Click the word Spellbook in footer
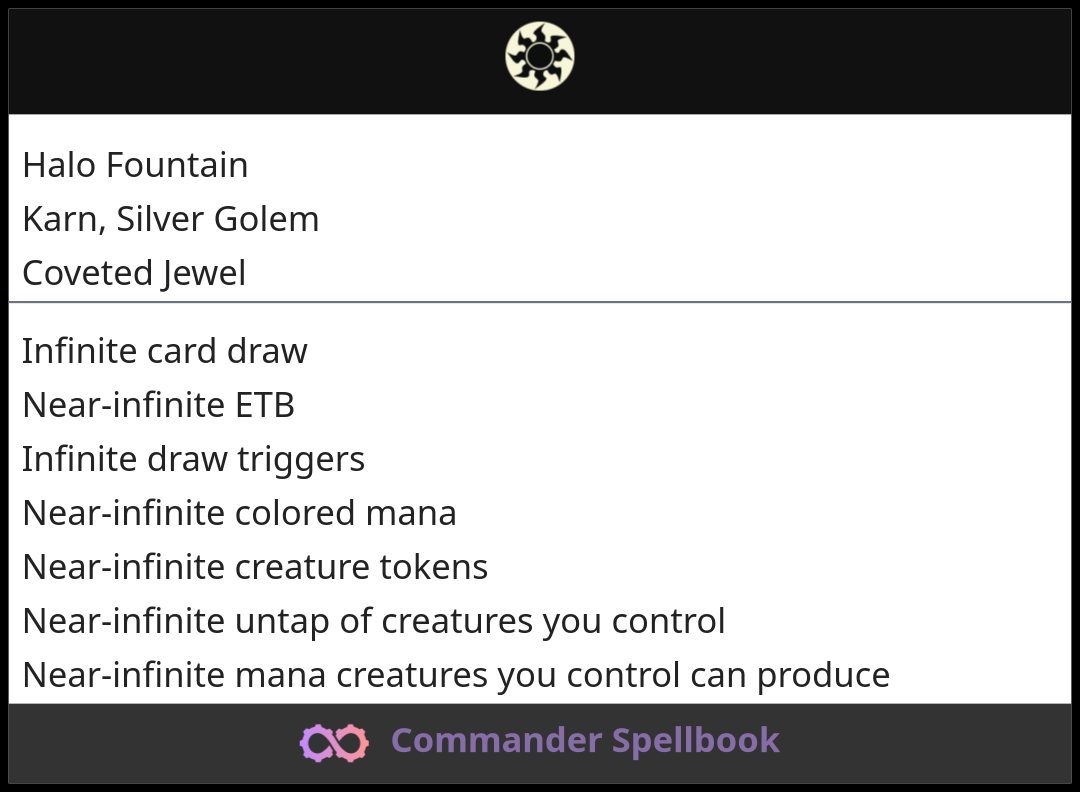The height and width of the screenshot is (792, 1080). [696, 741]
